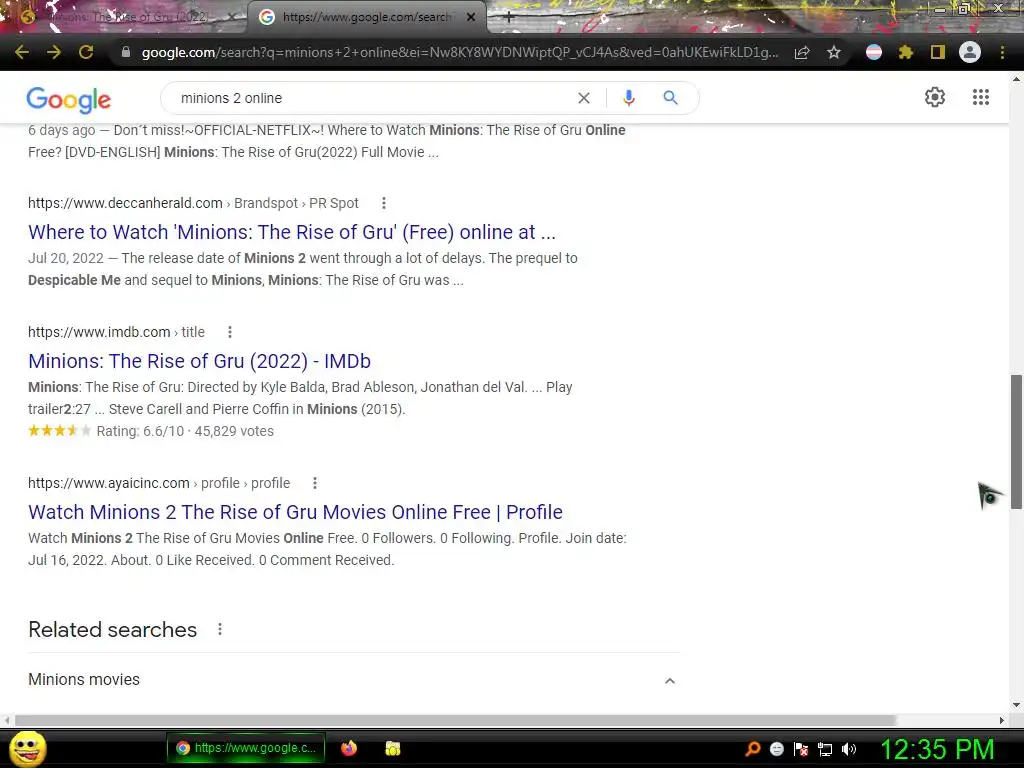The image size is (1024, 768).
Task: Click the scroll down arrow of the page
Action: point(1016,705)
